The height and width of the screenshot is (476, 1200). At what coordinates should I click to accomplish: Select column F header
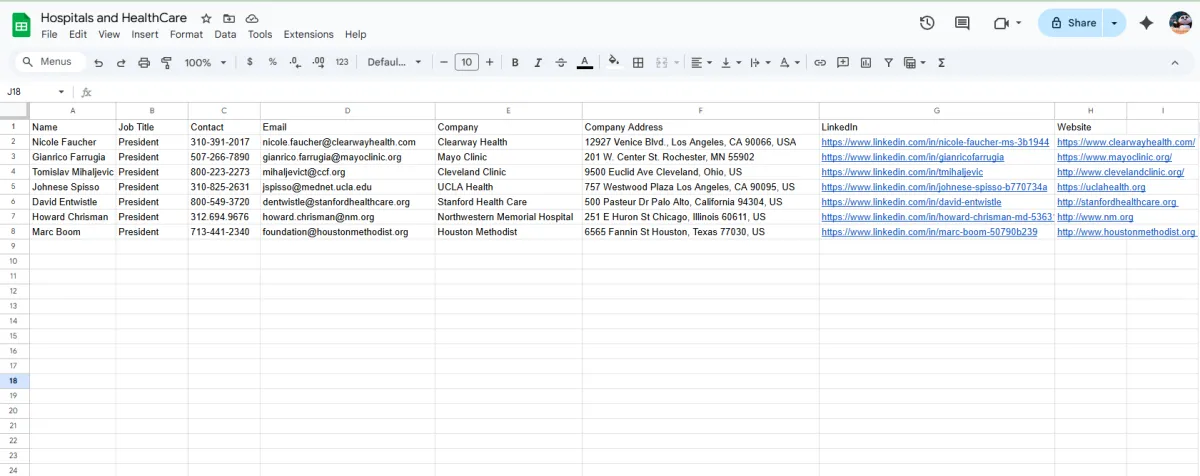[x=700, y=110]
